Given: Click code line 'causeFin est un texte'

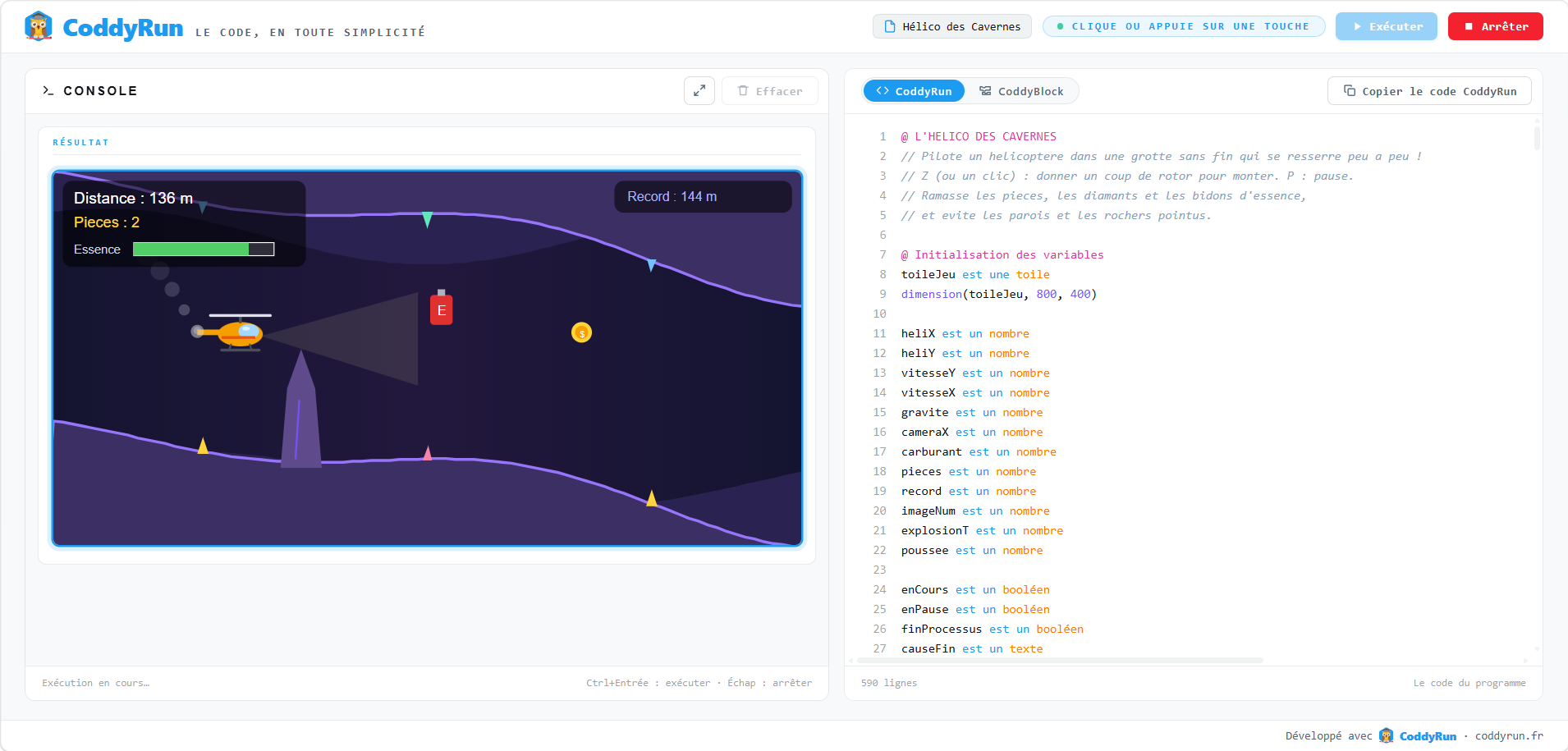Looking at the screenshot, I should pyautogui.click(x=972, y=648).
